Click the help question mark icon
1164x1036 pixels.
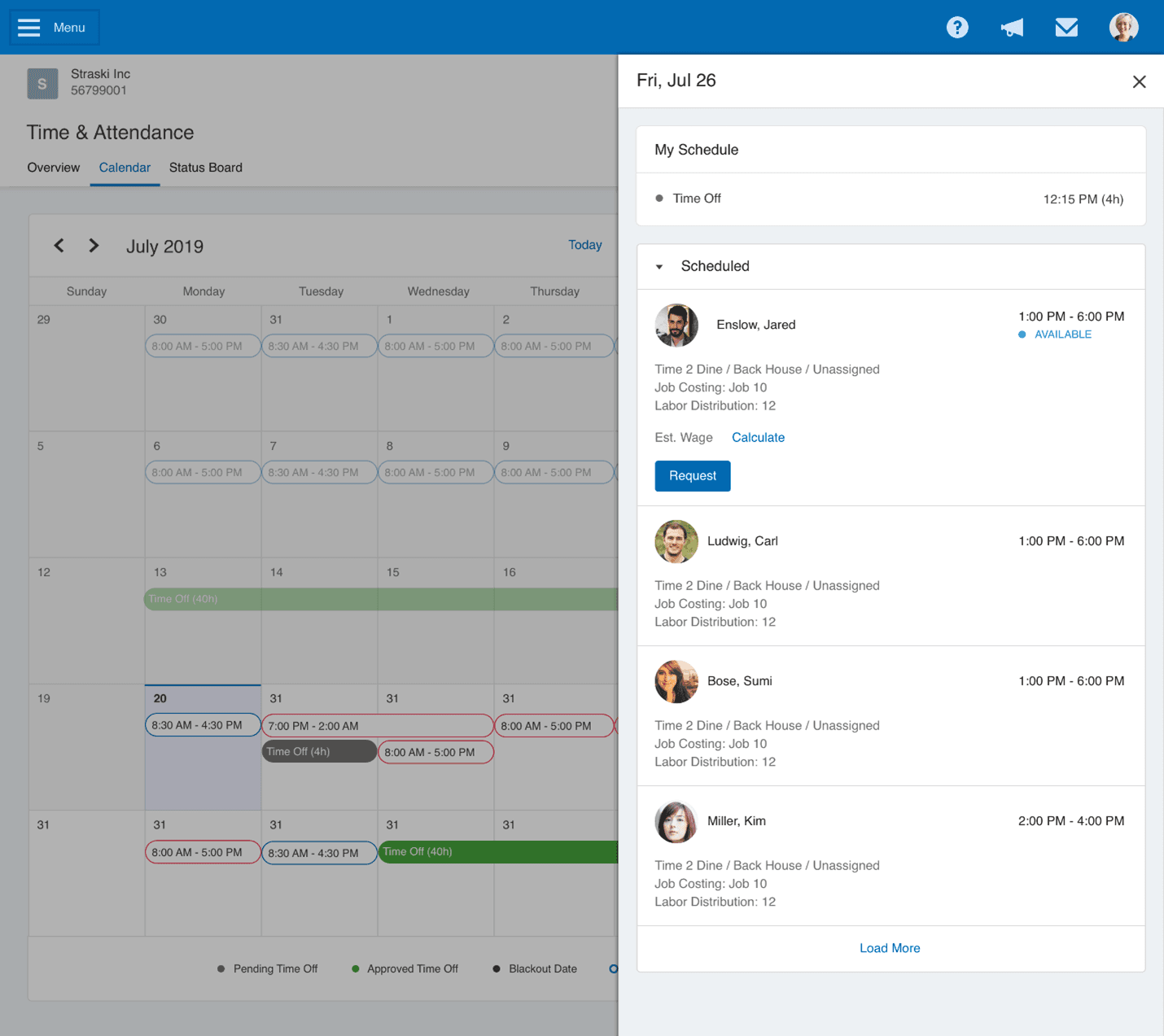coord(957,28)
